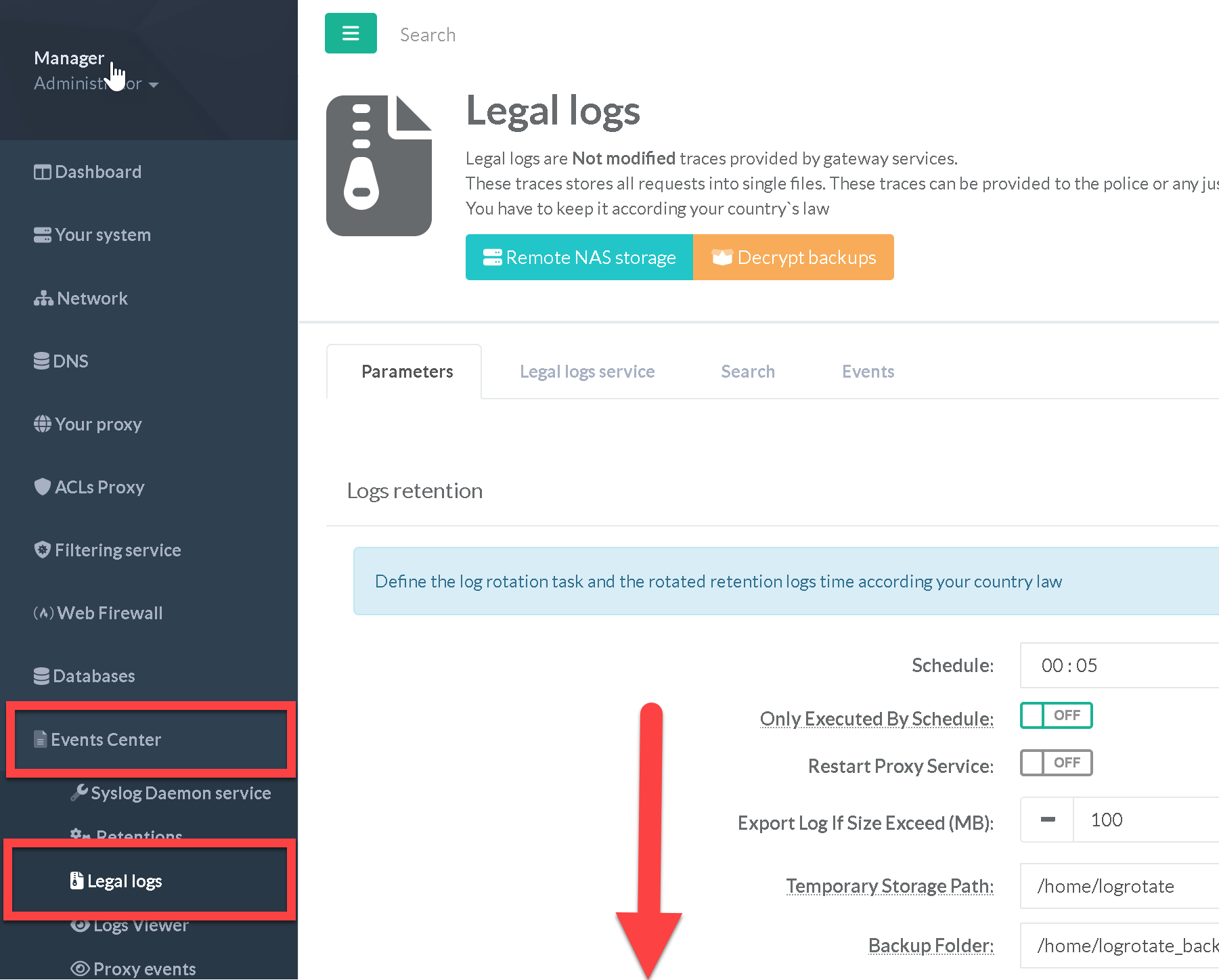The height and width of the screenshot is (980, 1219).
Task: Decrease export log size with minus button
Action: 1047,820
